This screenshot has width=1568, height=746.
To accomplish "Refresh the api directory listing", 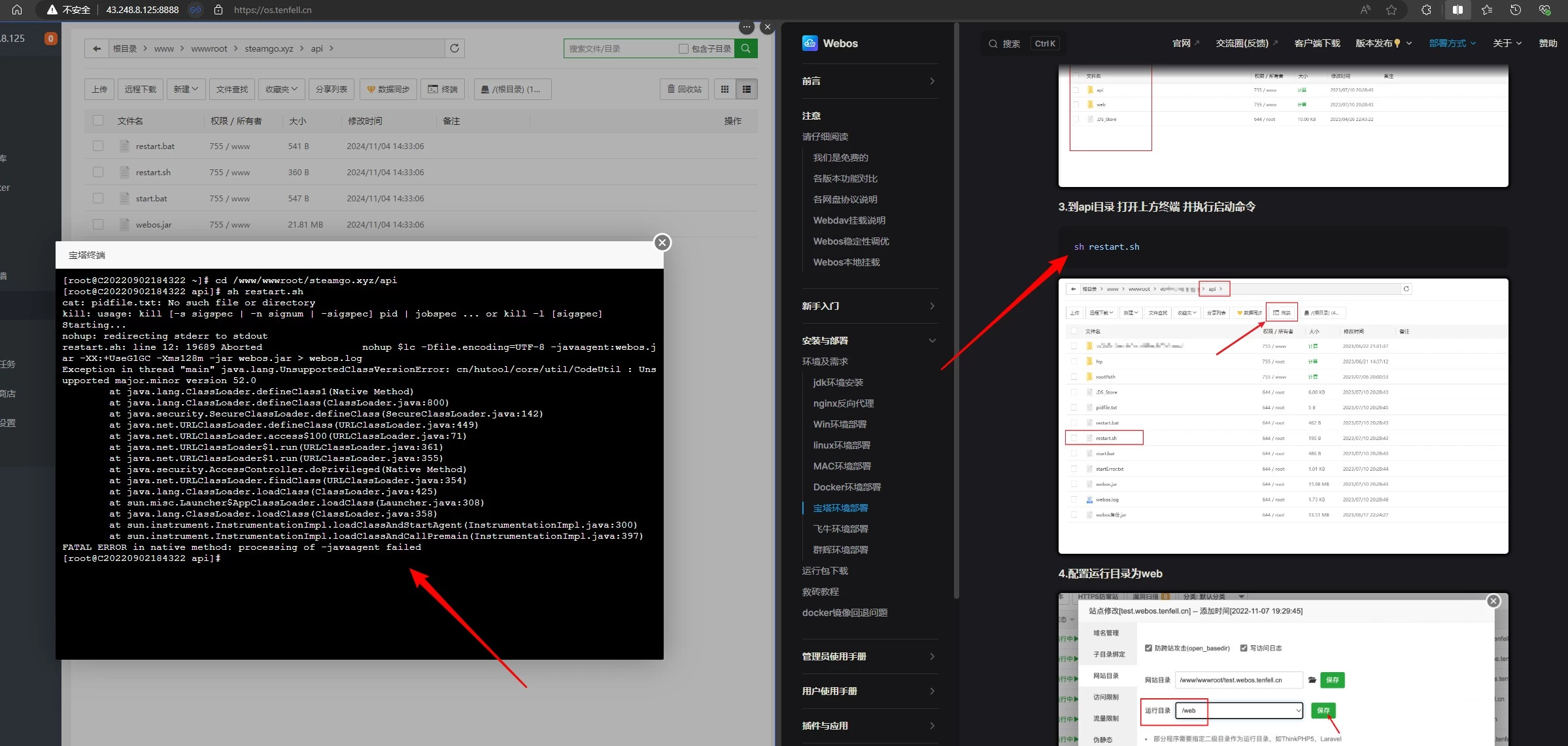I will coord(454,48).
